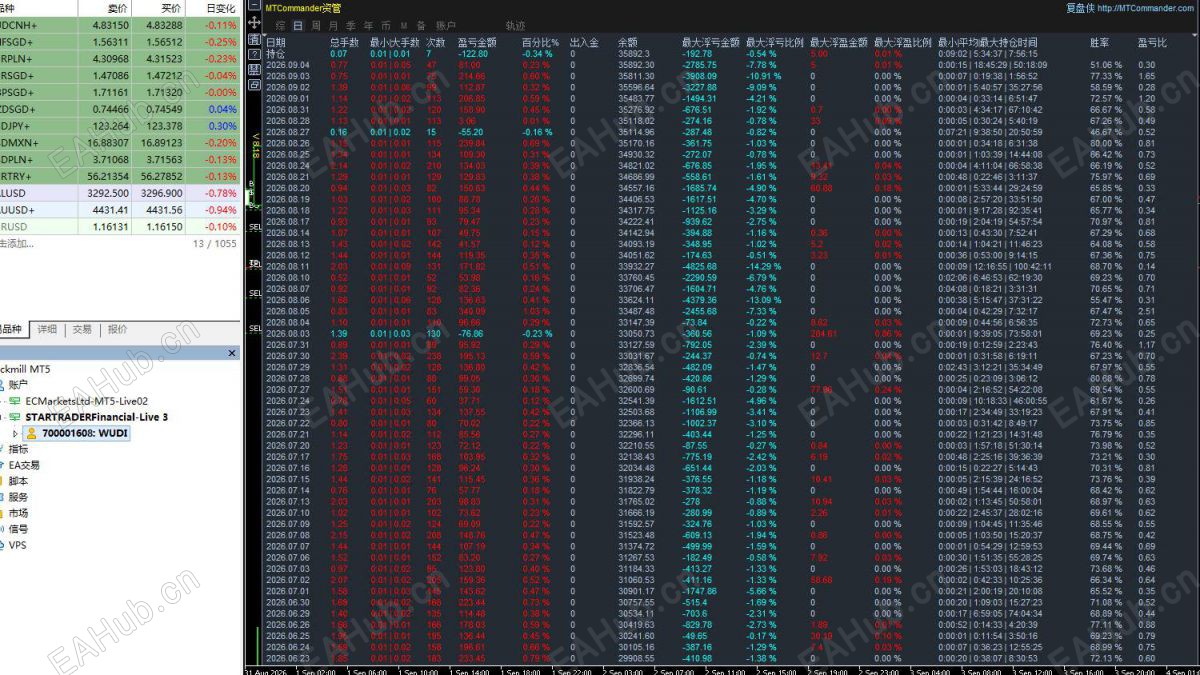Close the navigator panel with X
This screenshot has height=675, width=1200.
coord(233,353)
